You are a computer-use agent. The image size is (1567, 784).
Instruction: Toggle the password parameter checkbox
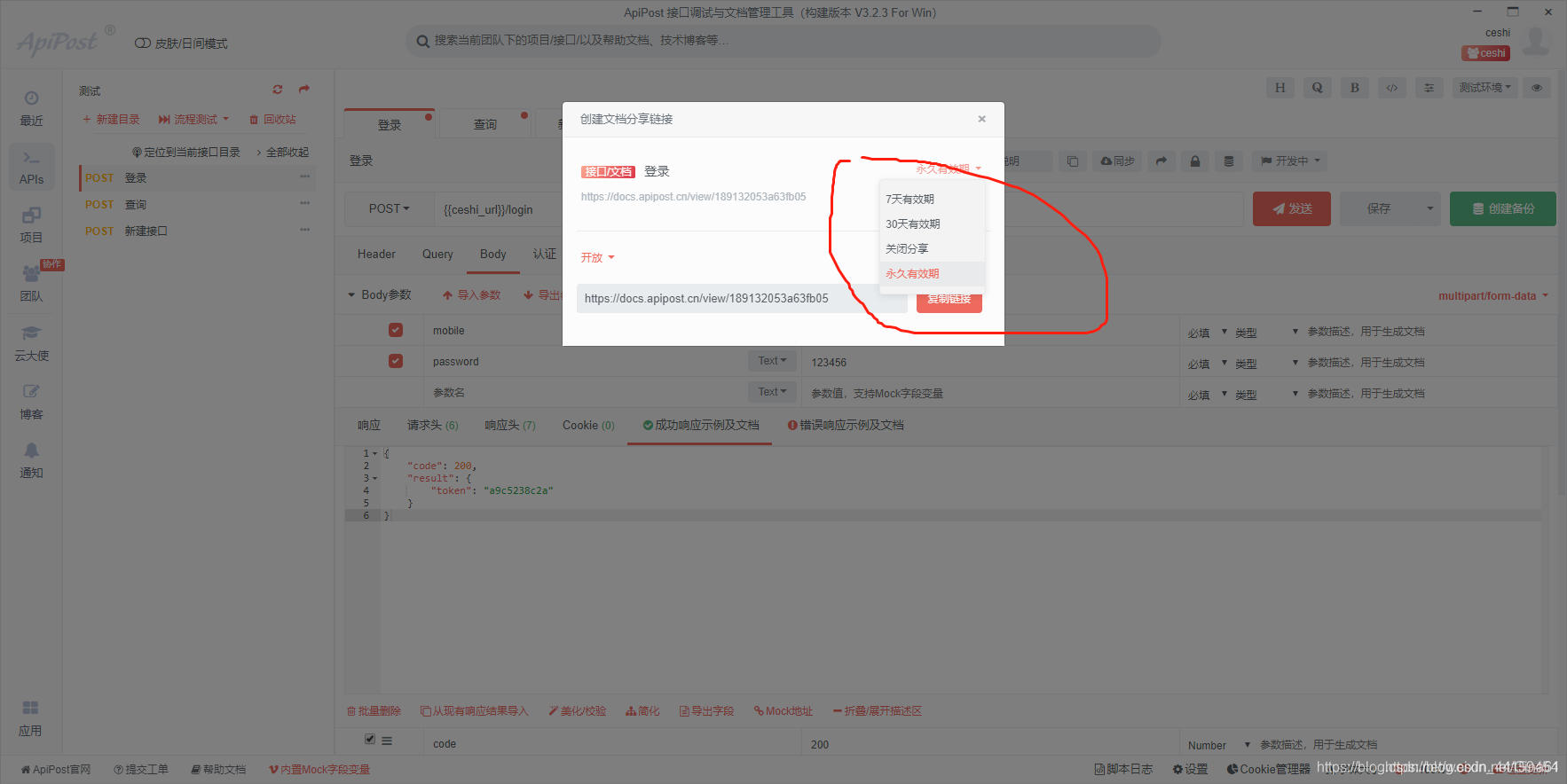click(x=396, y=361)
